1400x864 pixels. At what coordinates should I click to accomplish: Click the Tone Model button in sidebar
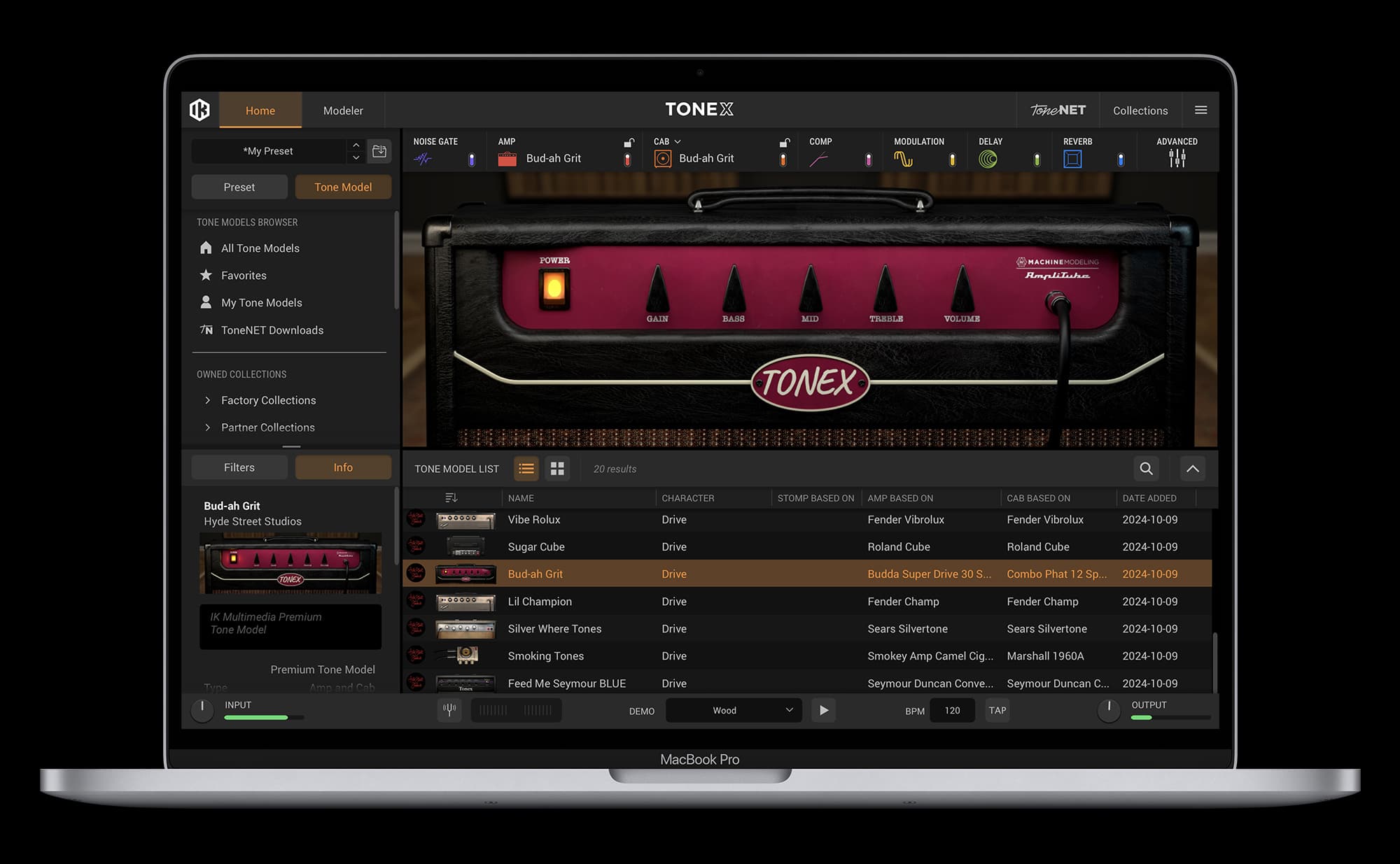(343, 187)
